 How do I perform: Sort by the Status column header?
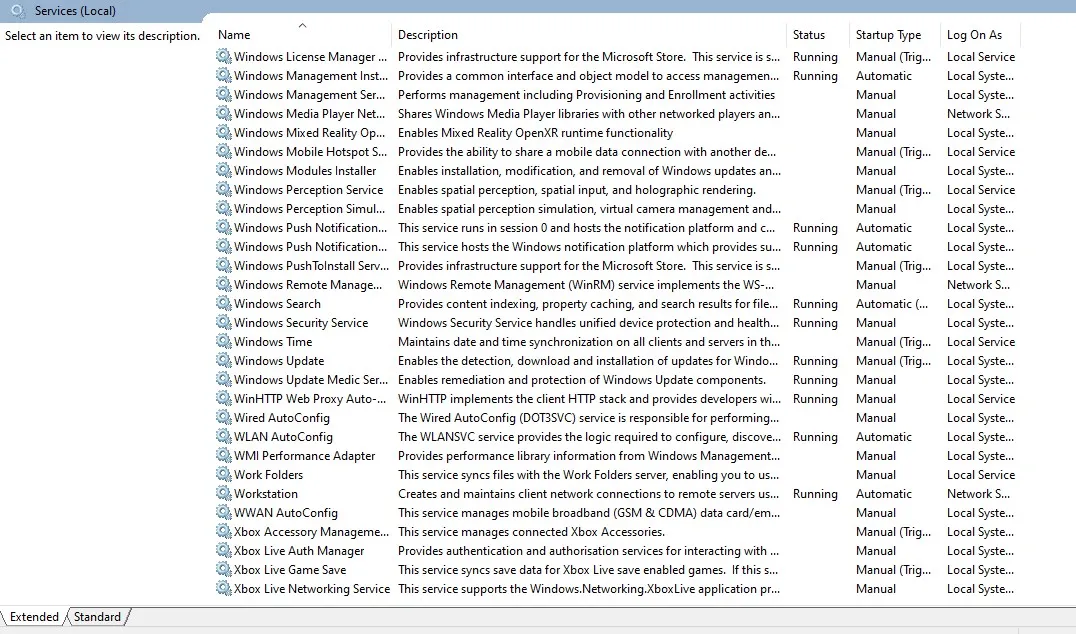[x=808, y=34]
